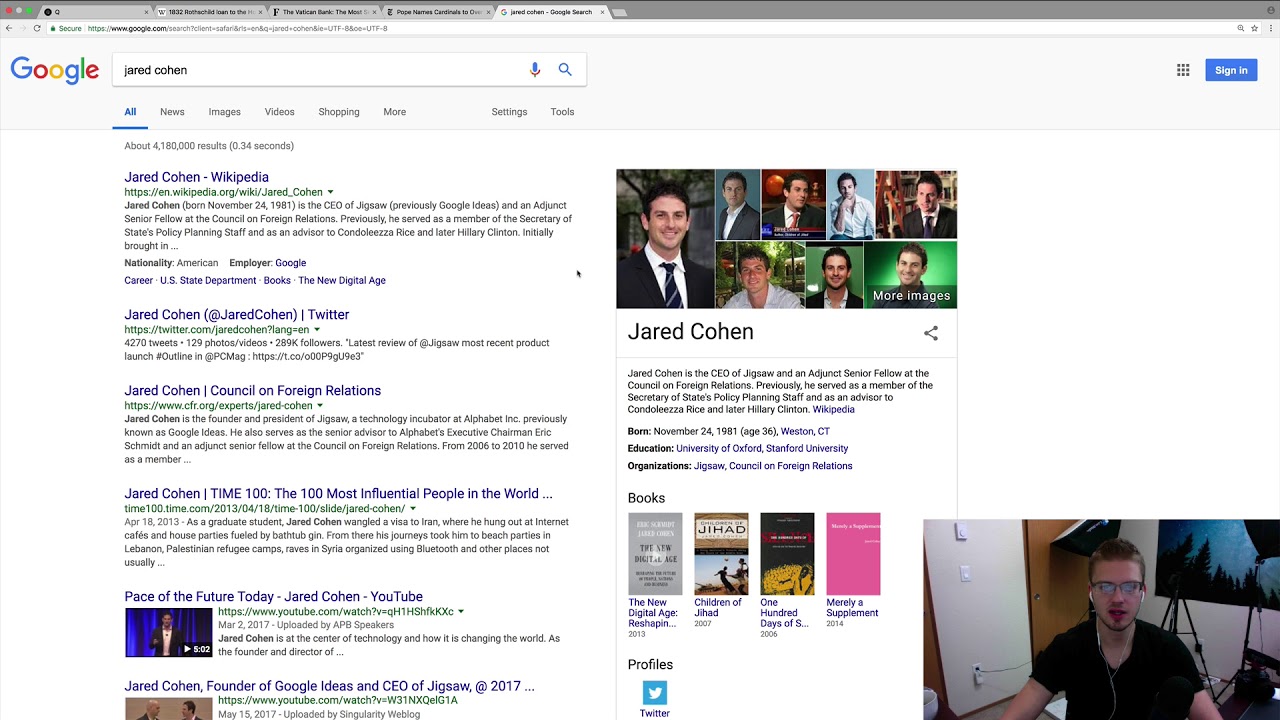Open search Settings menu
The image size is (1280, 720).
coord(509,112)
